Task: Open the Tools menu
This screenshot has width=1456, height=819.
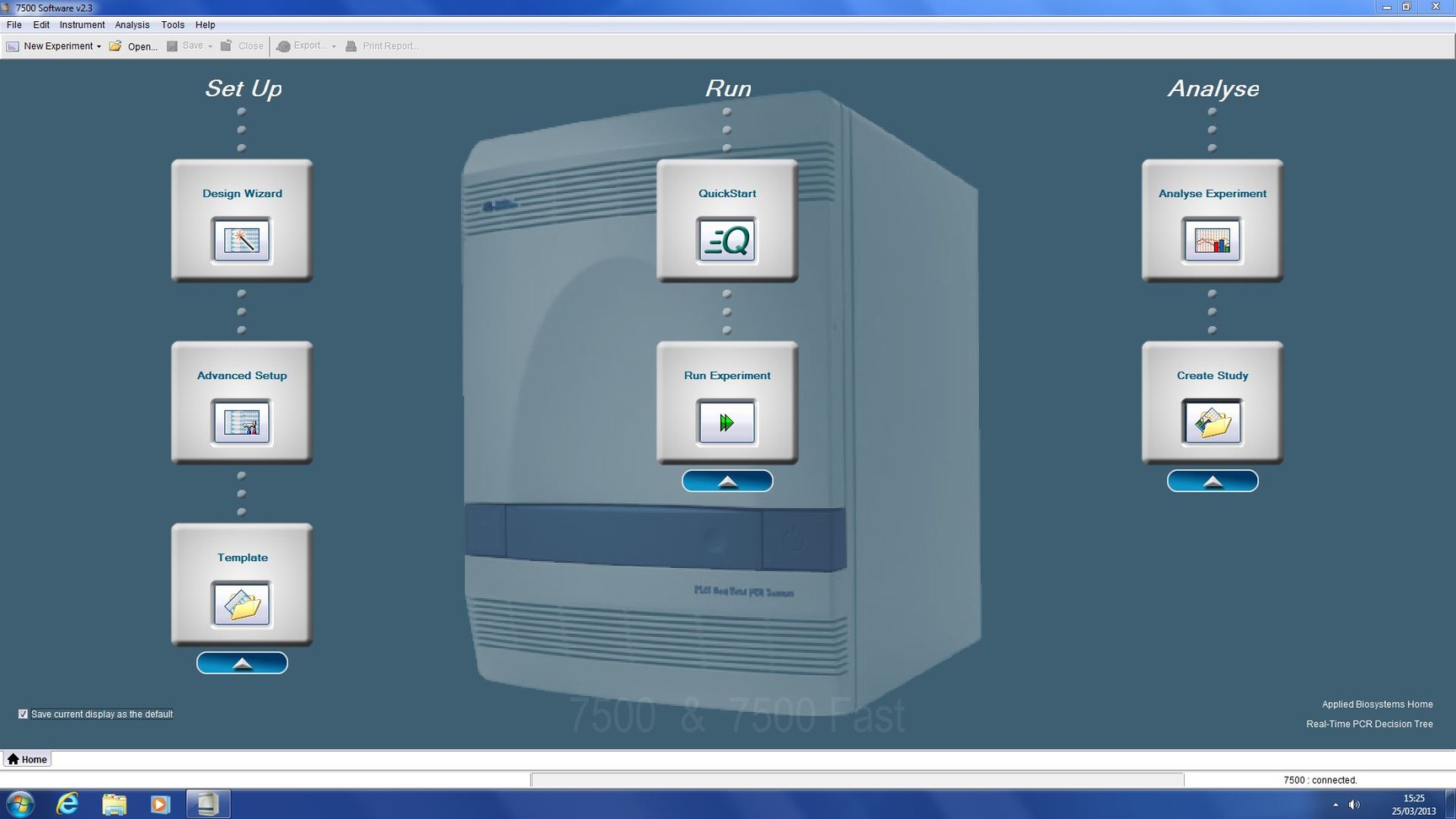Action: [173, 24]
